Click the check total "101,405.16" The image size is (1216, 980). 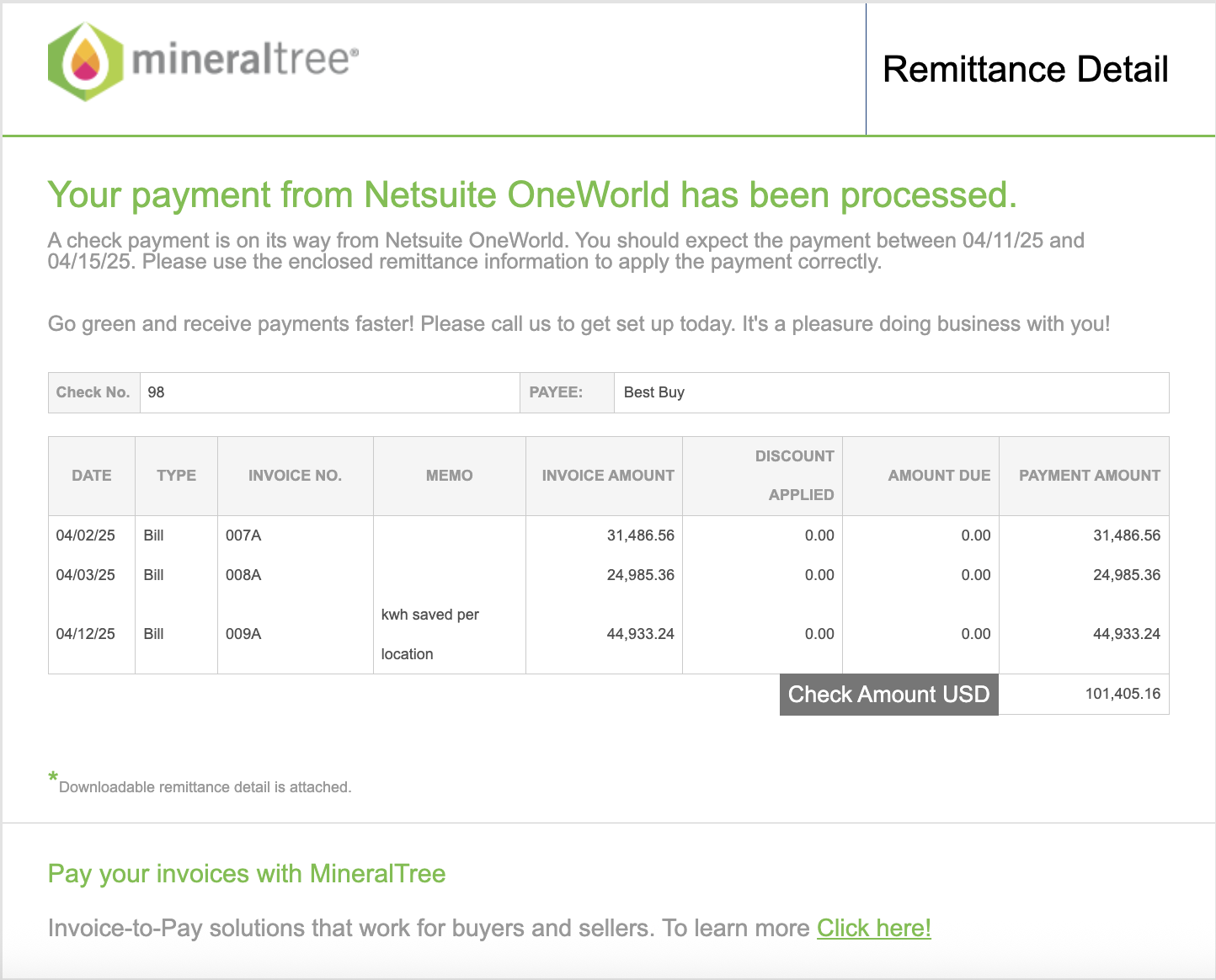[1123, 694]
